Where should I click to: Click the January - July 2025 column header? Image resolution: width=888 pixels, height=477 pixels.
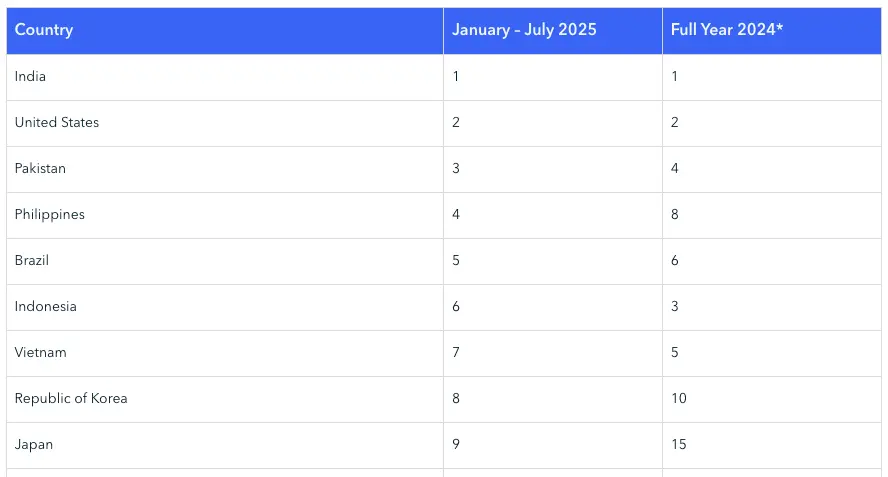point(553,31)
